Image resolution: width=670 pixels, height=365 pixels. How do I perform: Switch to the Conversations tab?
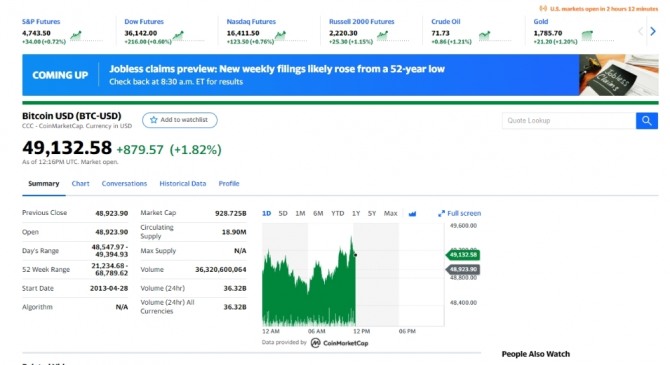coord(124,184)
